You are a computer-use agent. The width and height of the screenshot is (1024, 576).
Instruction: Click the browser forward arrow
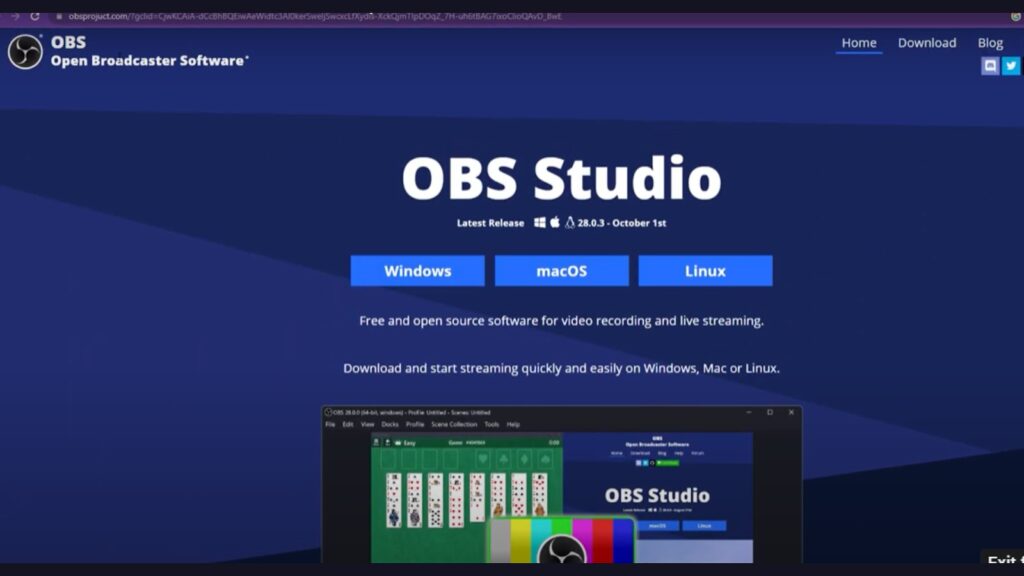pos(15,16)
